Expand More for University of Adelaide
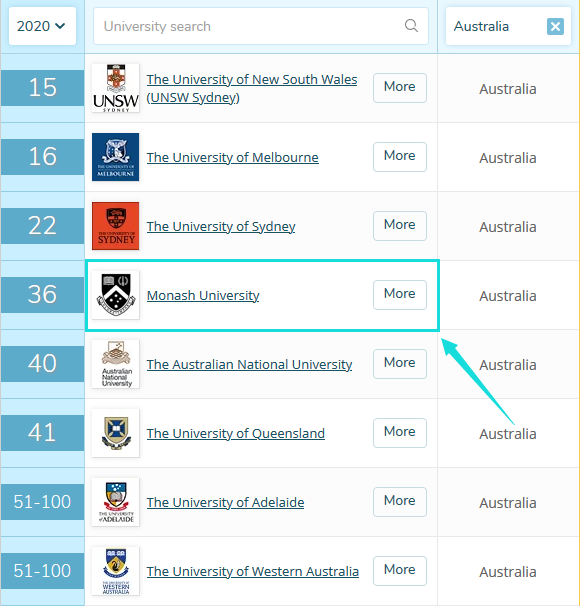Screen dimensions: 580x606 tap(400, 502)
